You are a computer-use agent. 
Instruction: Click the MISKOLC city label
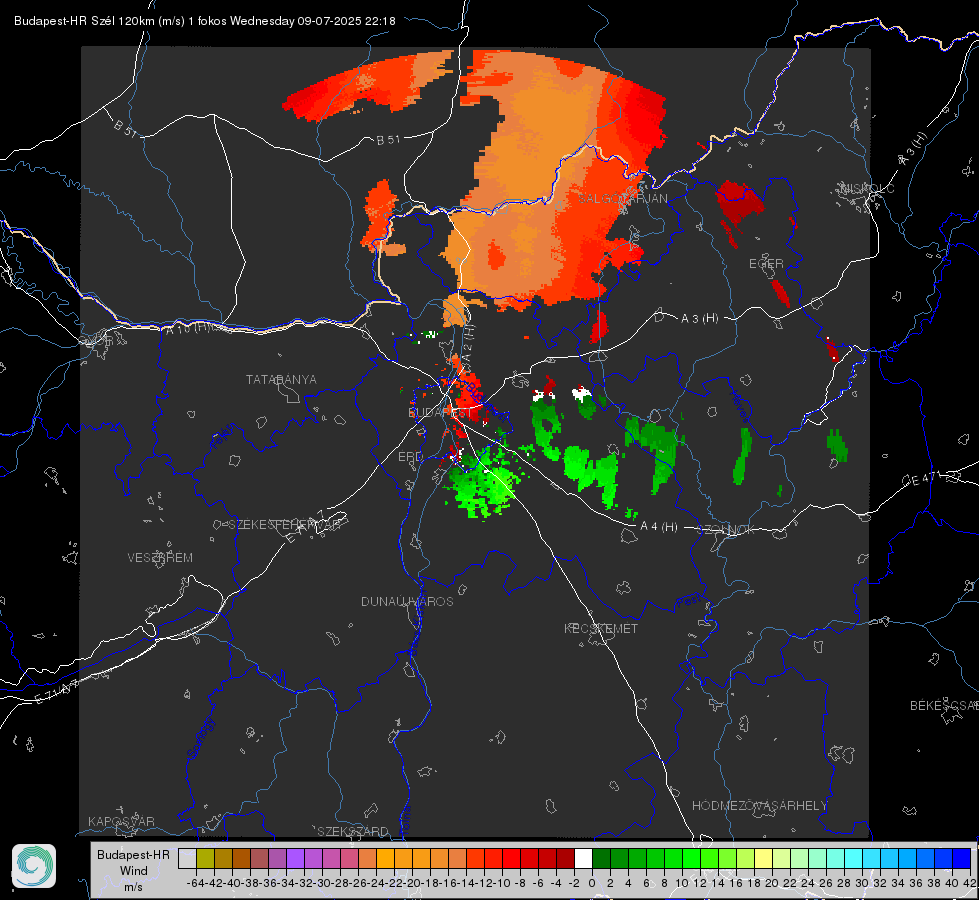pos(867,189)
